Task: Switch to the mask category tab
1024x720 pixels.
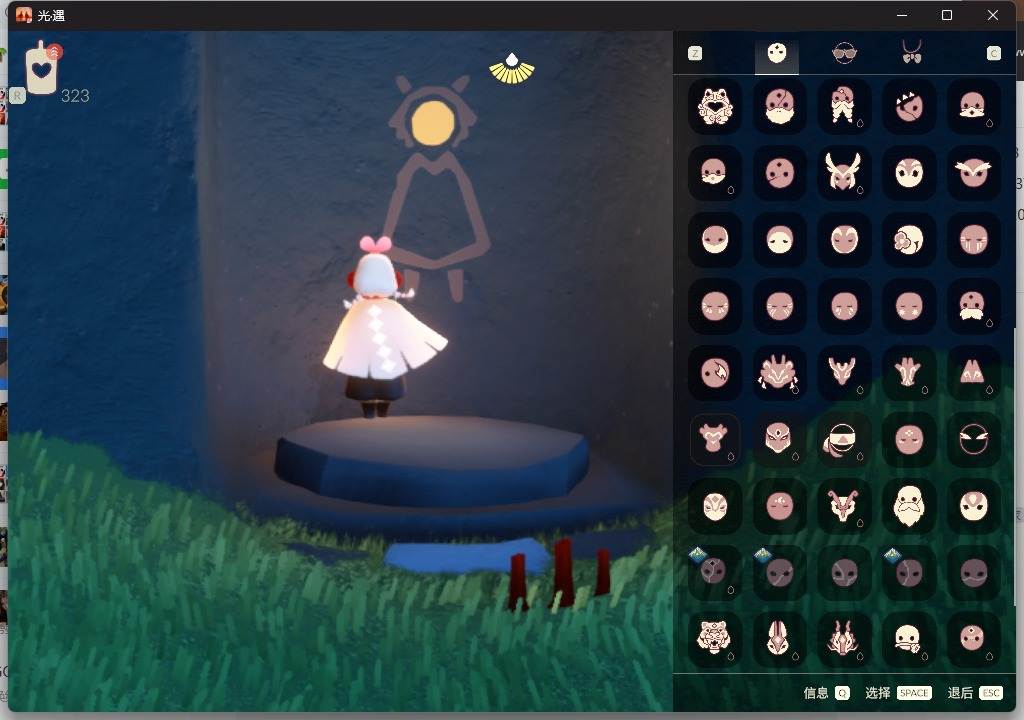Action: [777, 54]
